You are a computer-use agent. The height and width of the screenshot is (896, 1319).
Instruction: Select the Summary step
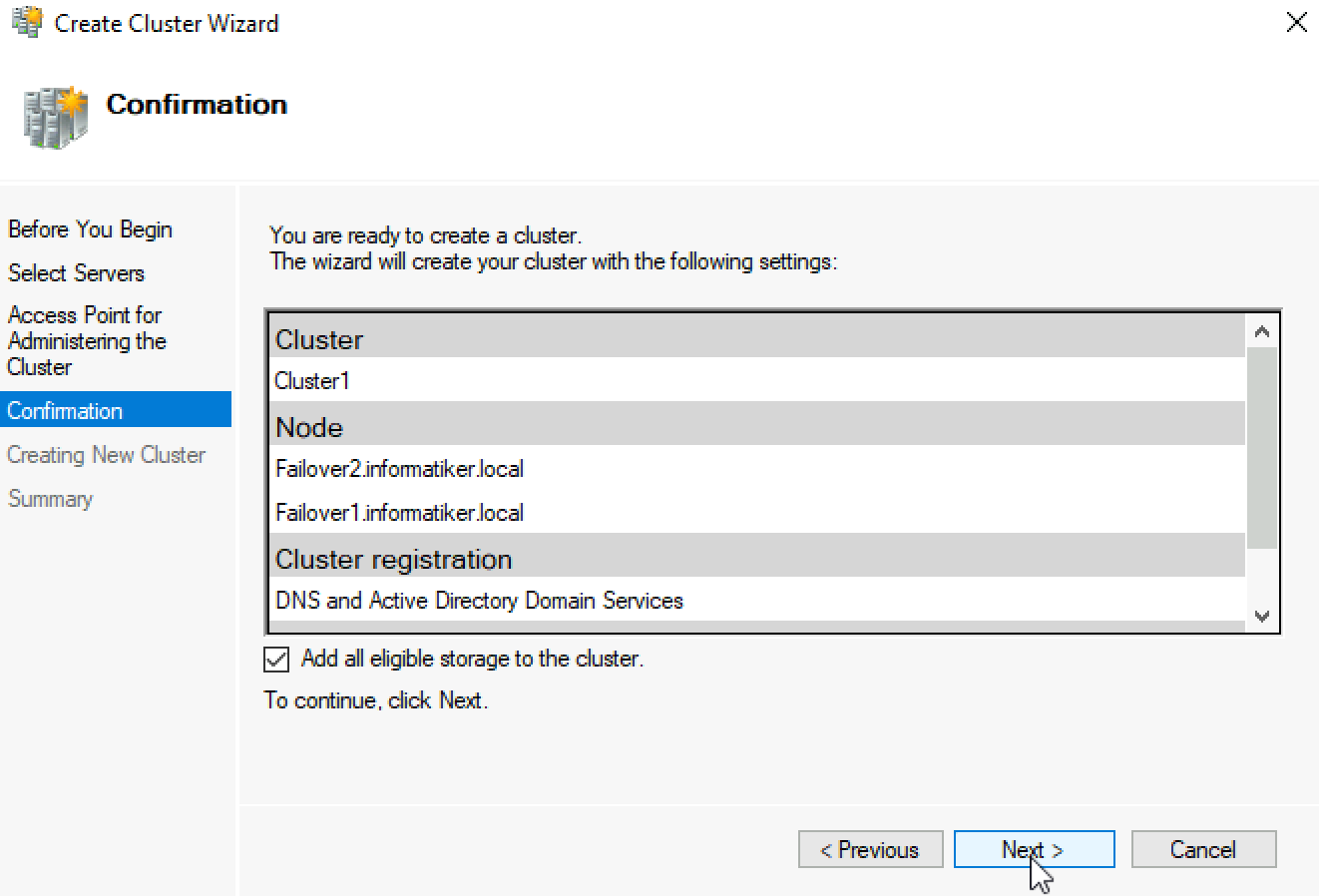click(x=50, y=499)
